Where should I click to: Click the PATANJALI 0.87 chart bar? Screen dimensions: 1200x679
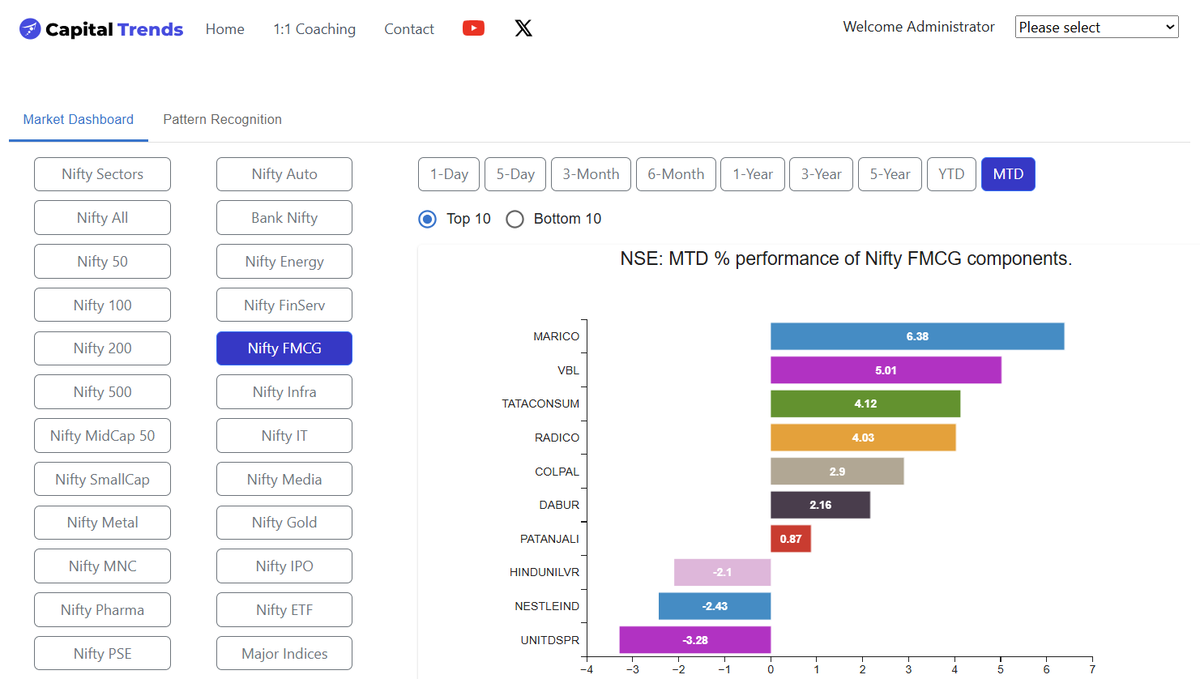[791, 539]
